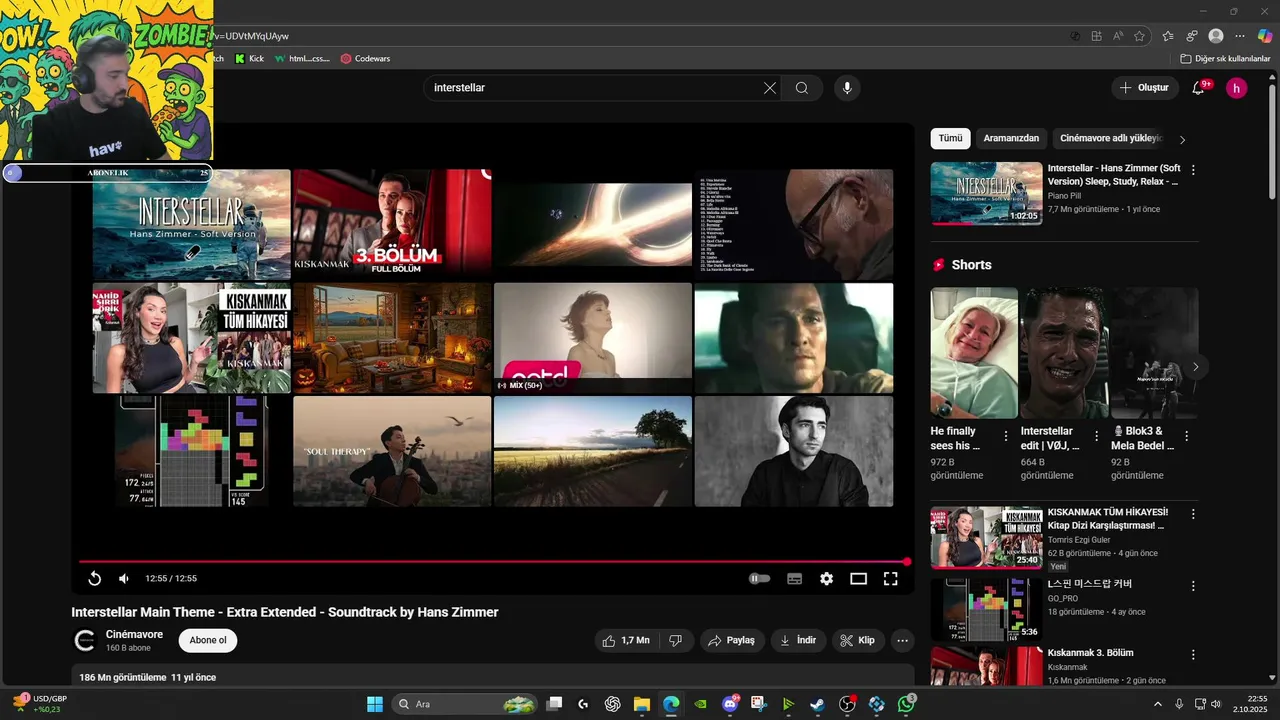
Task: Show hidden system tray icons chevron
Action: point(1158,704)
